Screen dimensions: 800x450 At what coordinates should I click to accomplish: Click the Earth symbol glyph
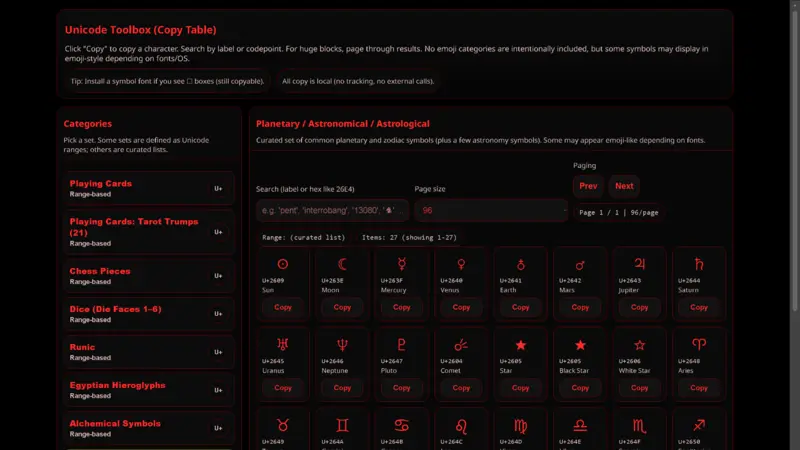click(520, 264)
